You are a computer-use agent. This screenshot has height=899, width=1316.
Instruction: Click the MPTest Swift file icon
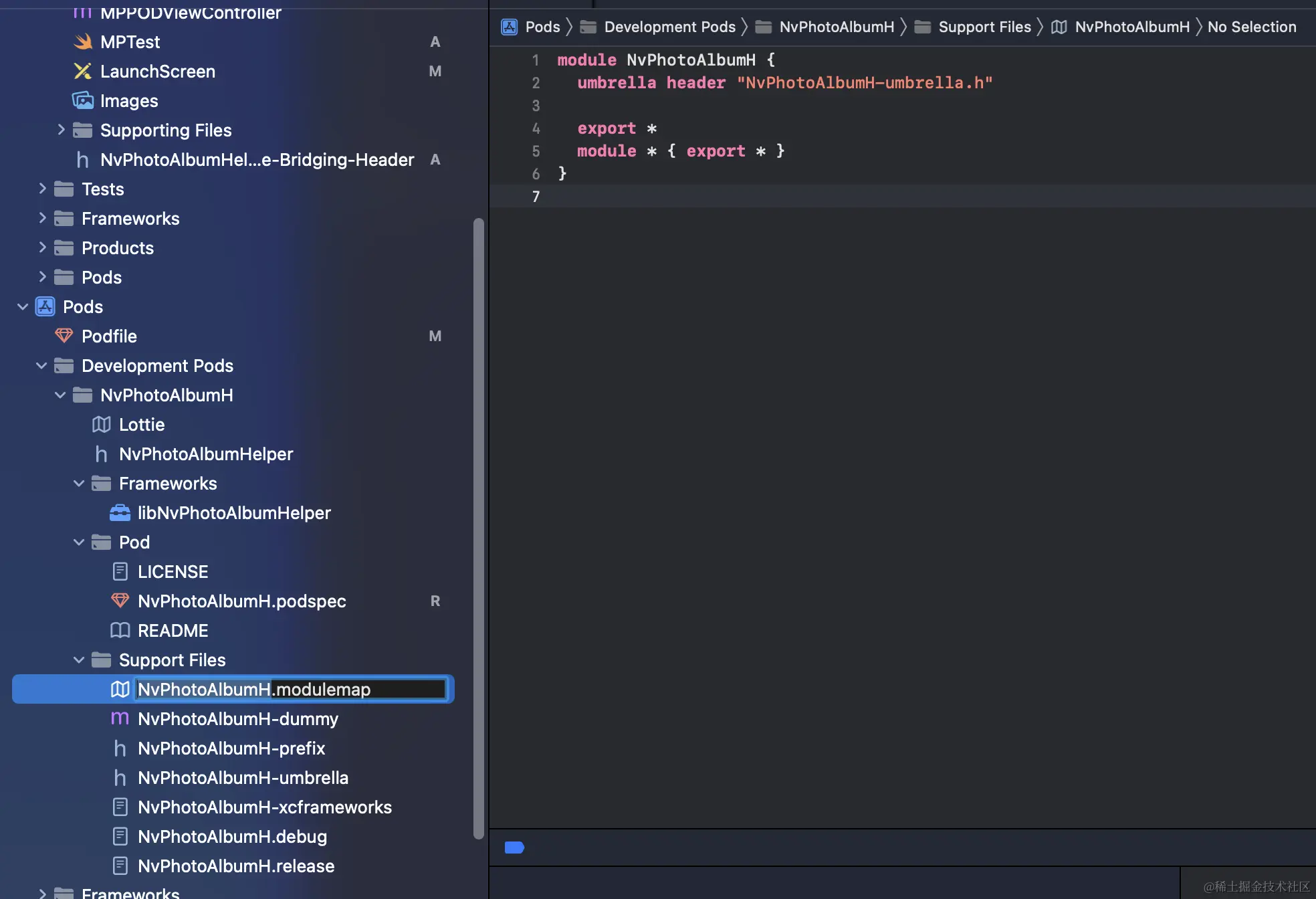83,42
